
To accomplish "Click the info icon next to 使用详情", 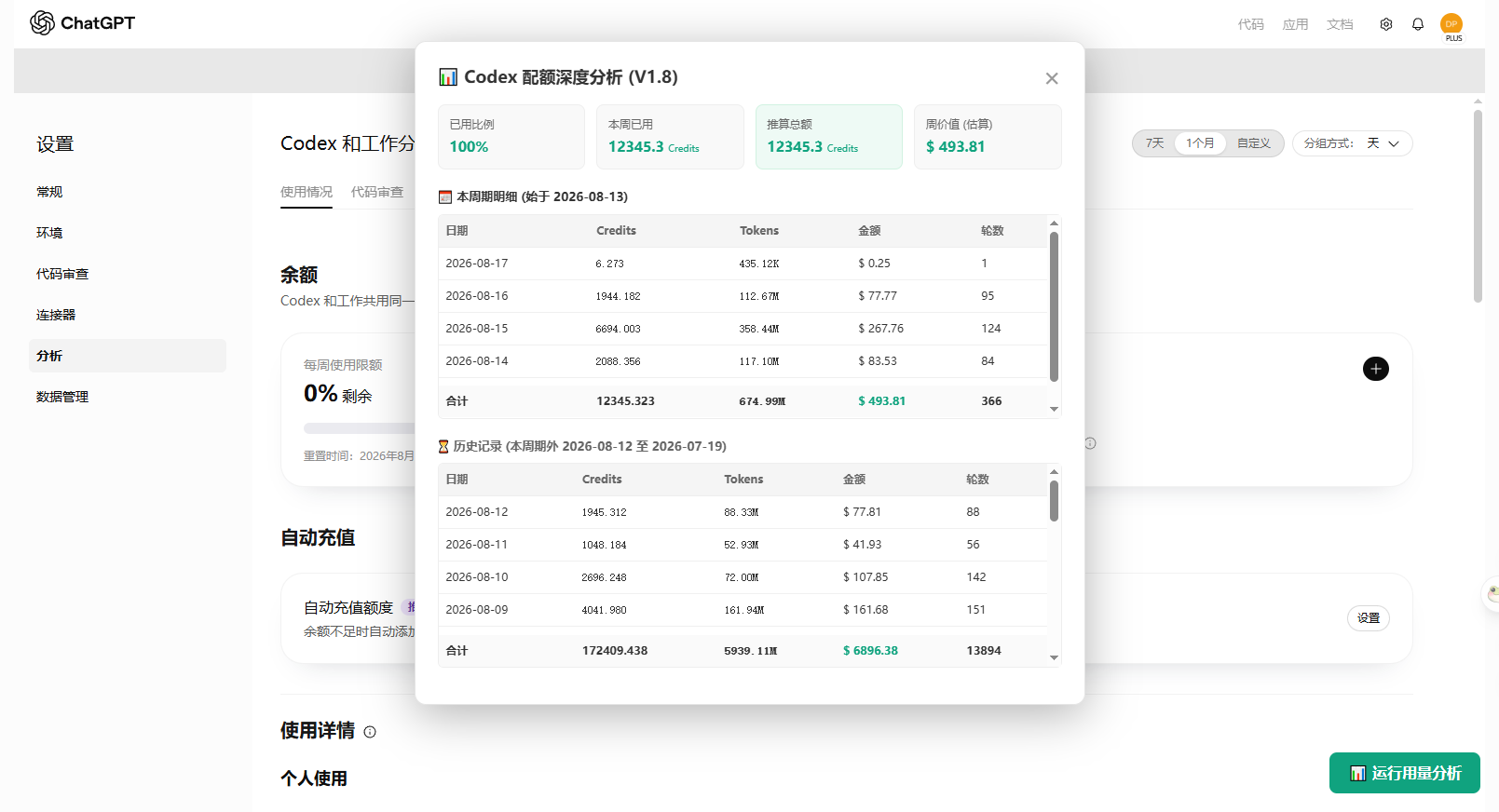I will [x=370, y=732].
